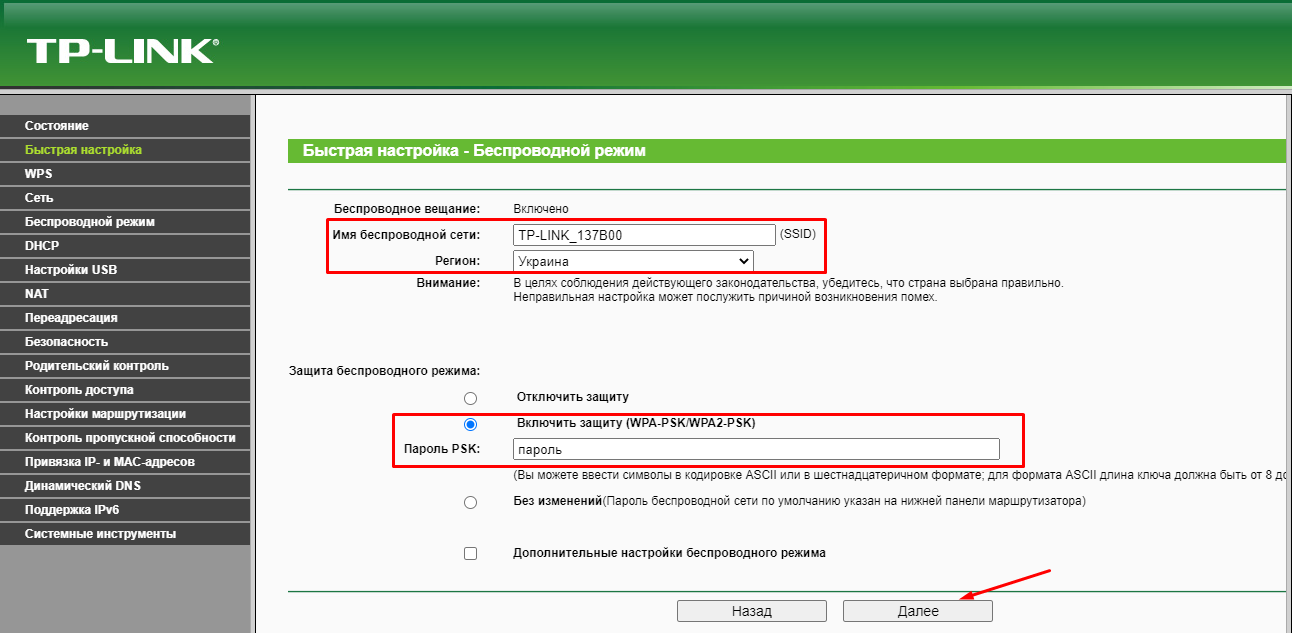
Task: Open the Регион dropdown showing Украина
Action: point(633,261)
